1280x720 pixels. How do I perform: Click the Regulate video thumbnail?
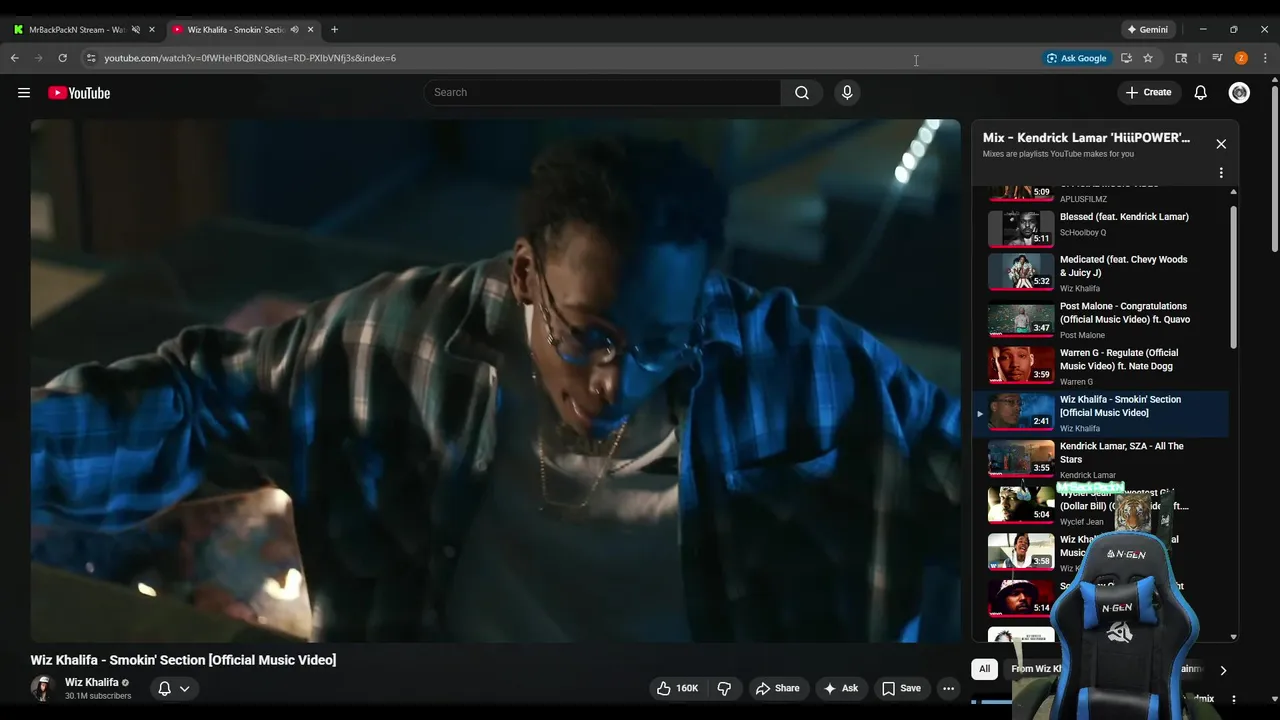pos(1021,366)
